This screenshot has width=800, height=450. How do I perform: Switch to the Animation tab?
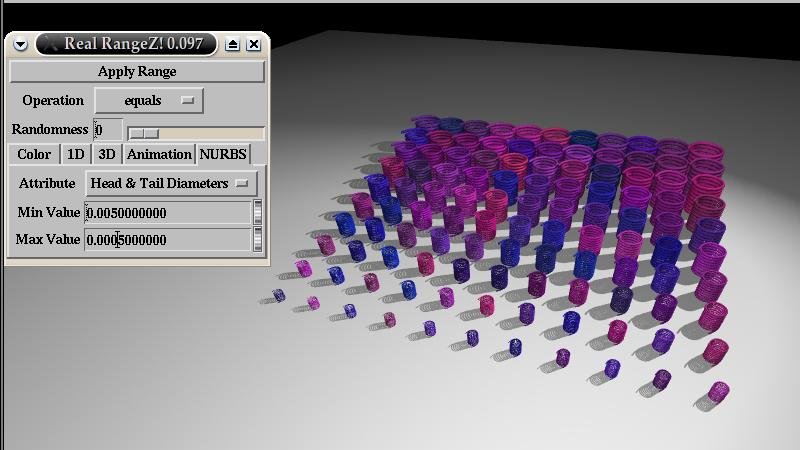point(159,154)
